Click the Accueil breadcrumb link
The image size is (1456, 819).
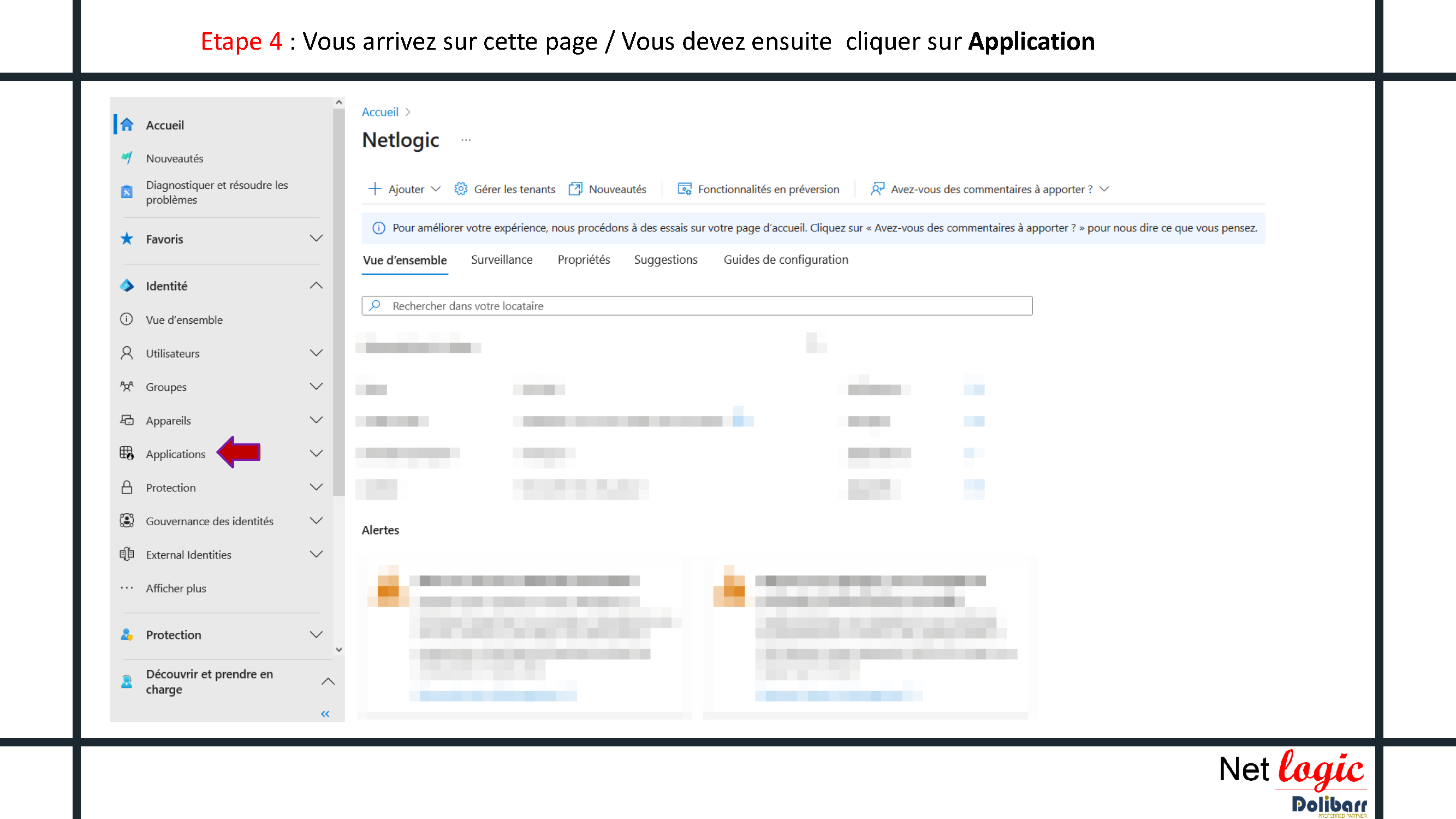[380, 112]
